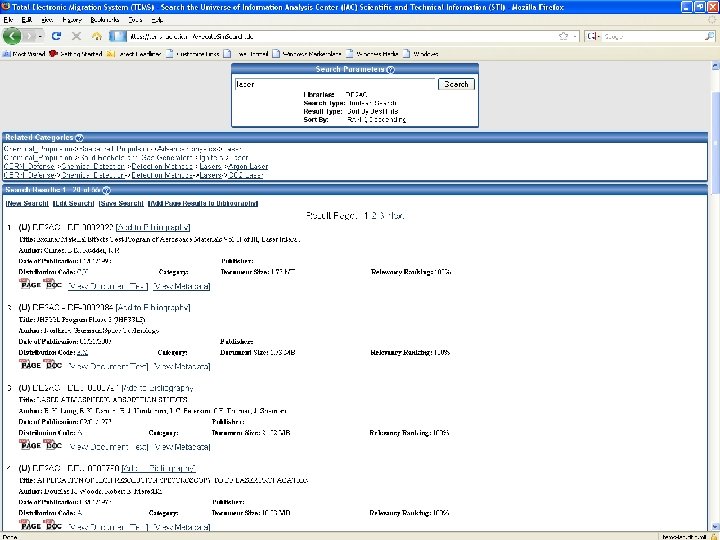
Task: Open the Help menu
Action: 157,20
